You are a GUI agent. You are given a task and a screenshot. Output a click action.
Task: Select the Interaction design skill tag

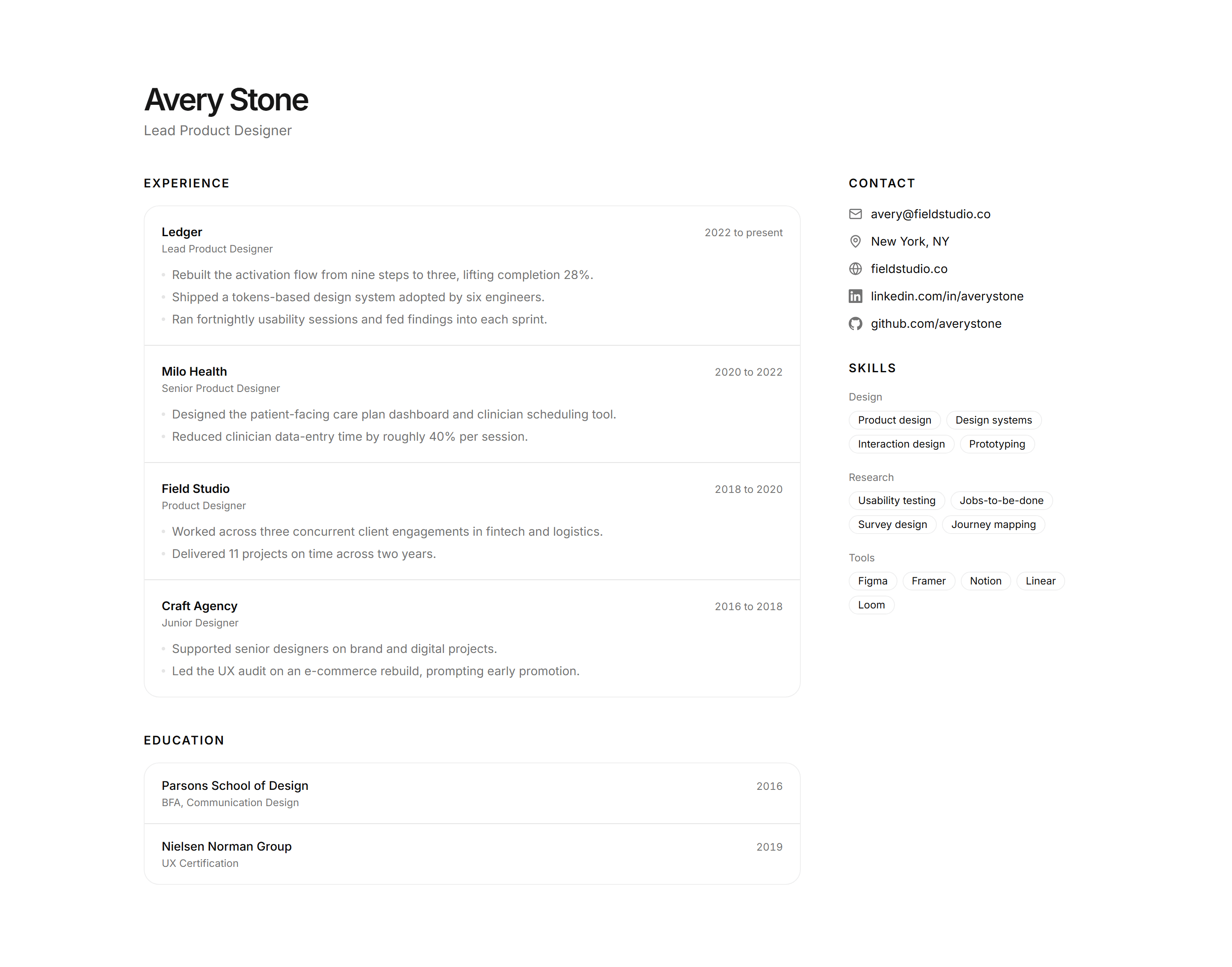[901, 444]
